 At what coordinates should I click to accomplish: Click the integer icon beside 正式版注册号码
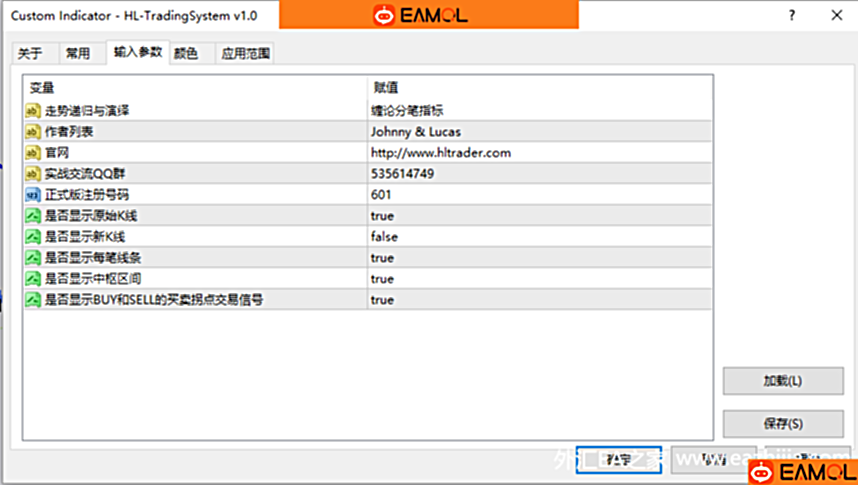pyautogui.click(x=32, y=195)
